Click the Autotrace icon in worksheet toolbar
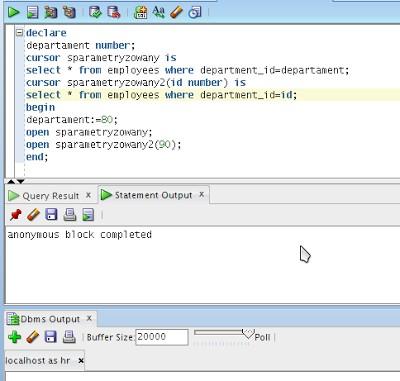Screen dimensions: 400x381 coord(69,12)
